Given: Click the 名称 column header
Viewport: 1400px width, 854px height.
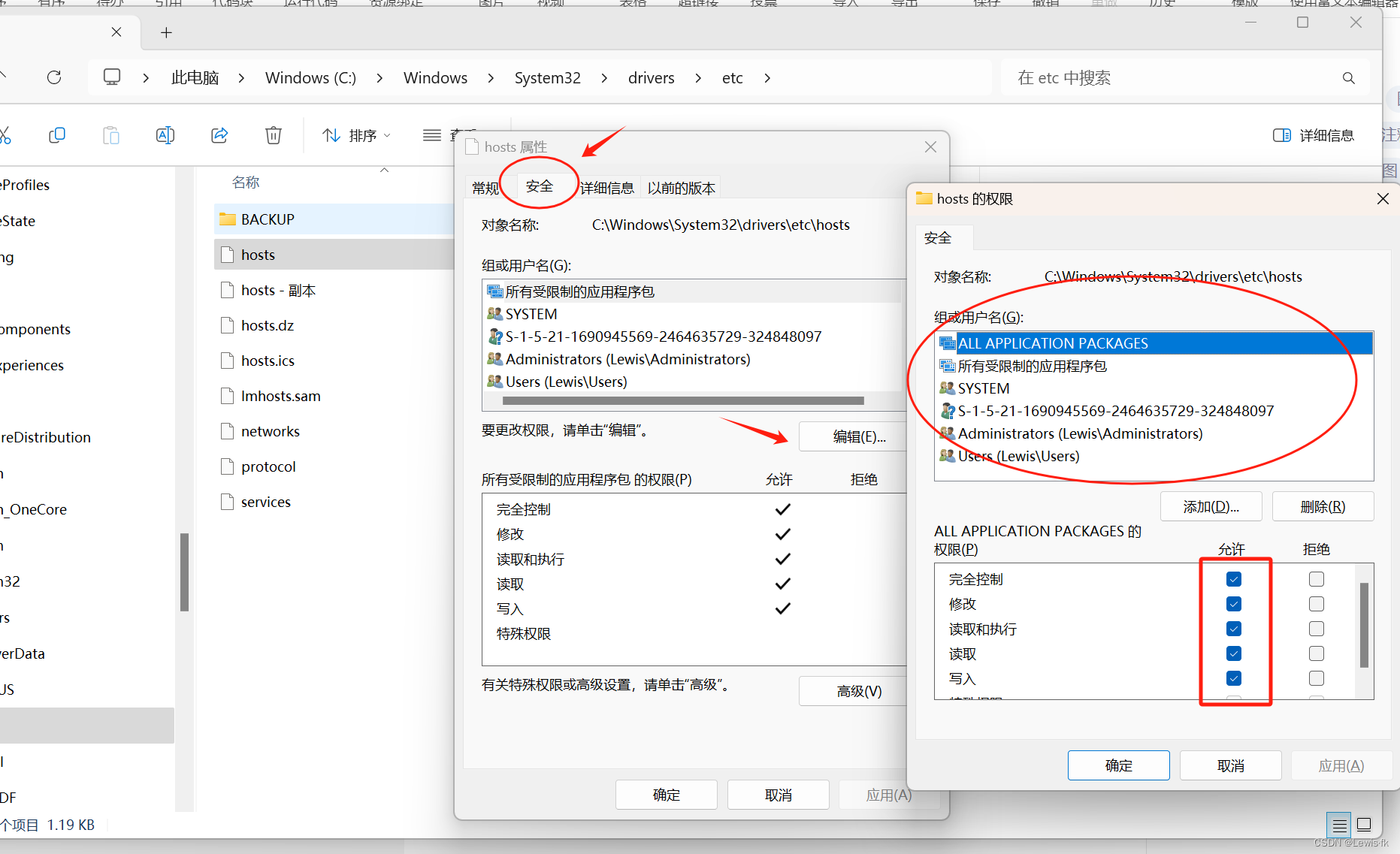Looking at the screenshot, I should pos(246,183).
